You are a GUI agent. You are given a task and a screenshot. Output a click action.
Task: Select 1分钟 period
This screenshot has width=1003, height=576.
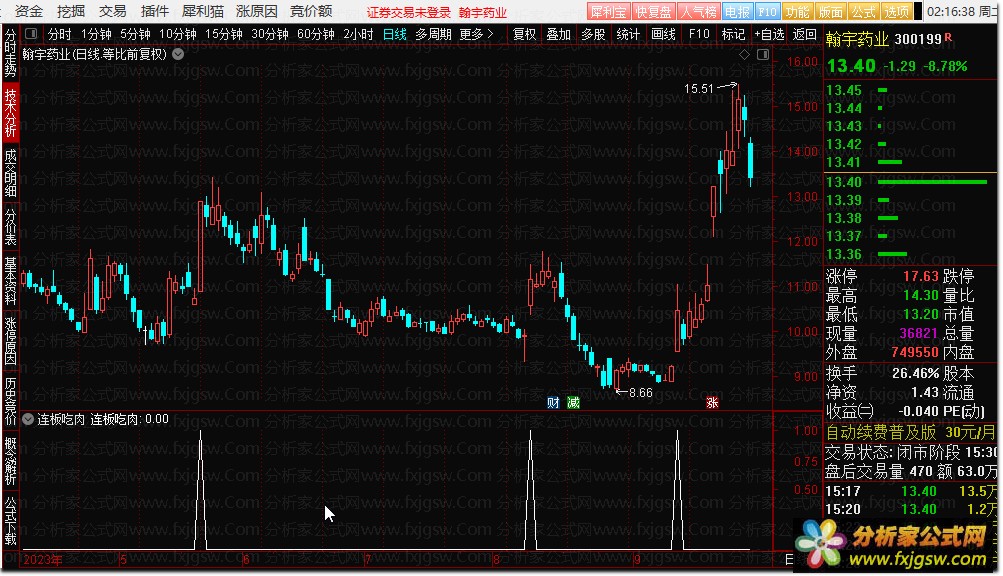click(x=96, y=34)
